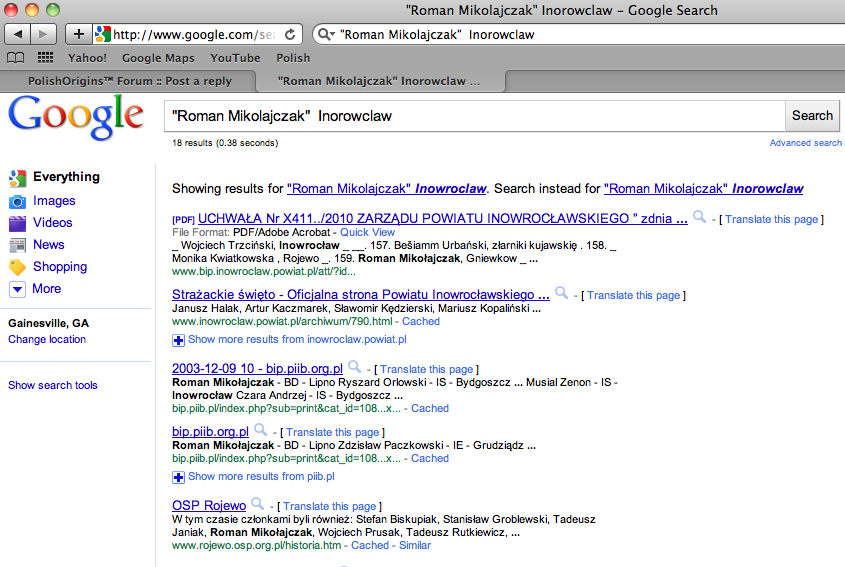Switch to PolishOrigins Forum tab
Image resolution: width=845 pixels, height=567 pixels.
[129, 81]
